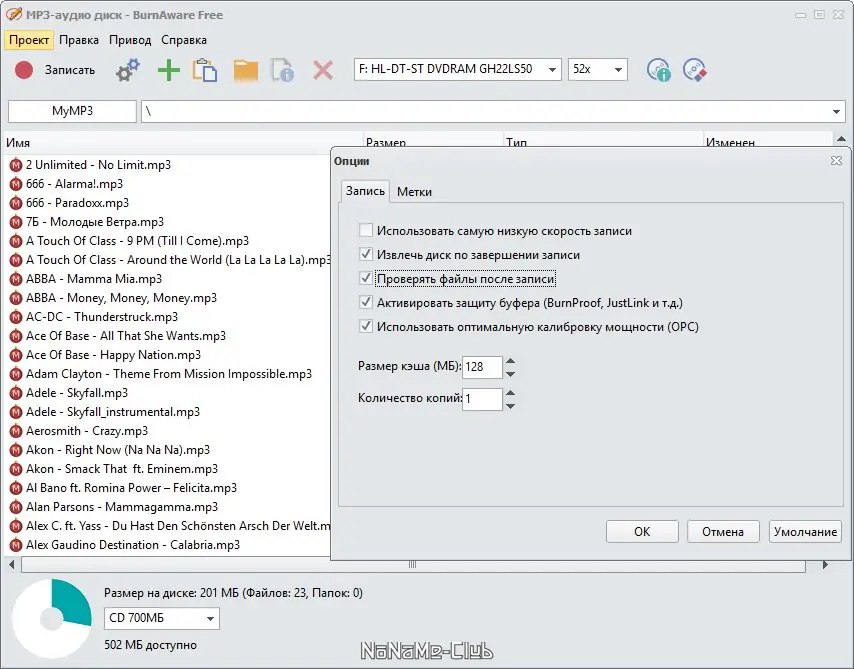Open the Привод menu

pos(130,40)
